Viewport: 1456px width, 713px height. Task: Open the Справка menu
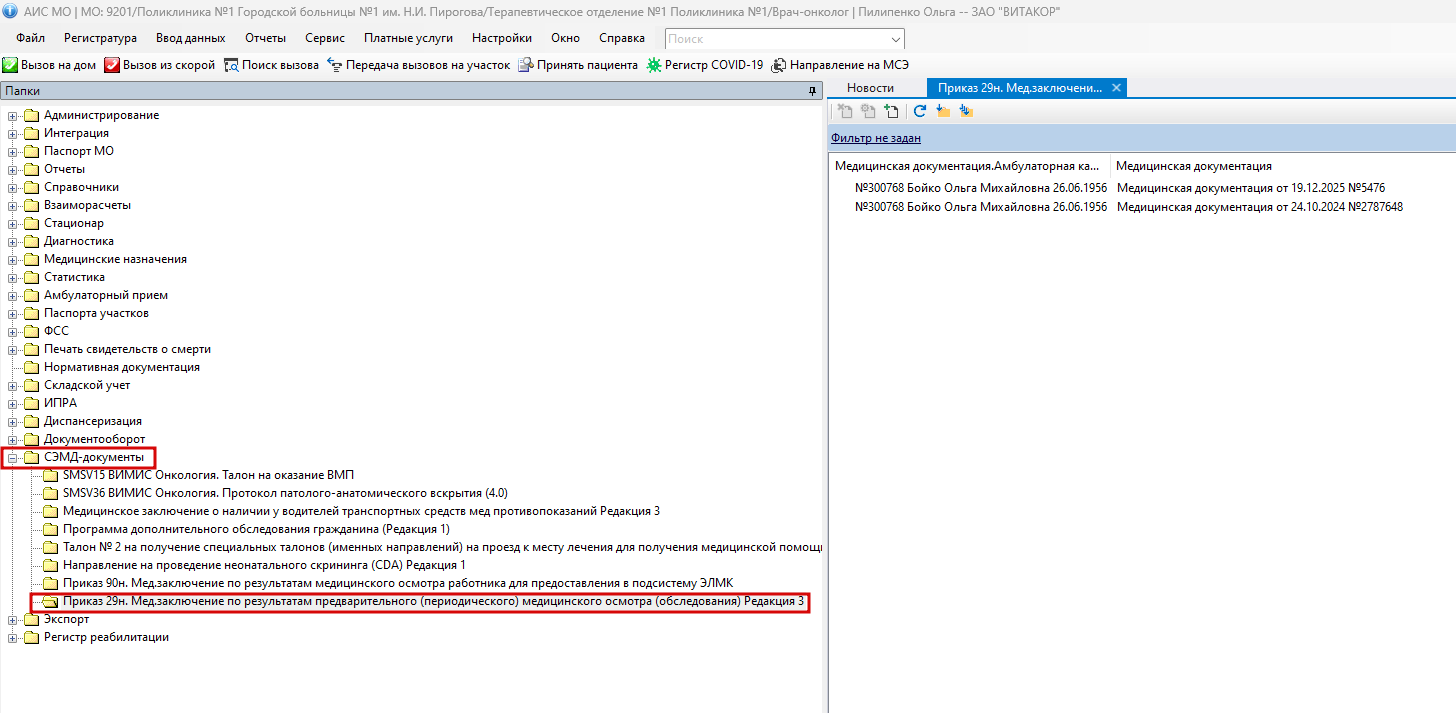click(x=621, y=38)
